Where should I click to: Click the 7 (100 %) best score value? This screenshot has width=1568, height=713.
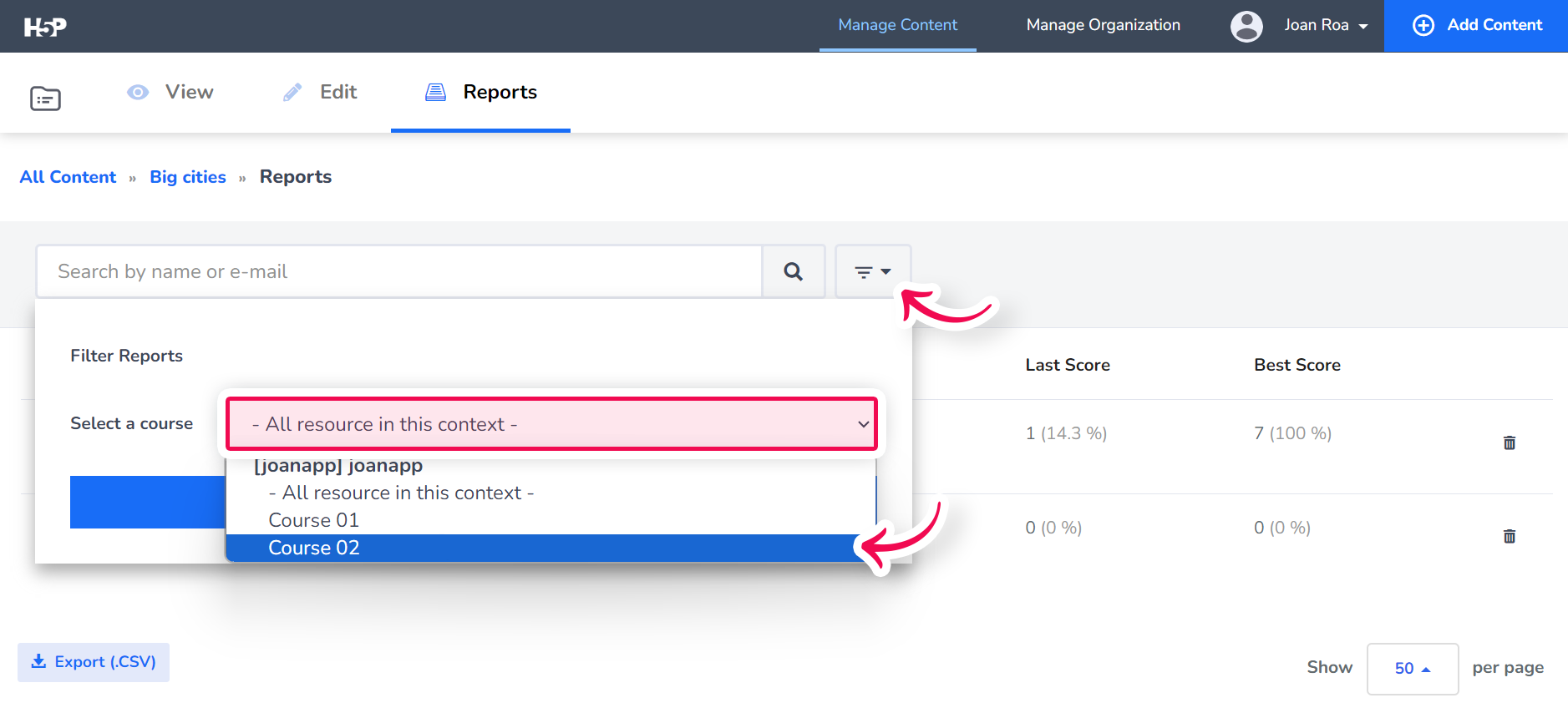pyautogui.click(x=1292, y=433)
